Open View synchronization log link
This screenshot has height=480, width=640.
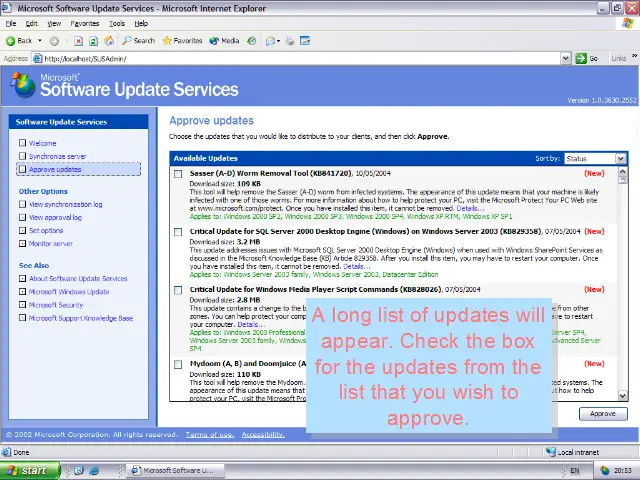(x=65, y=204)
